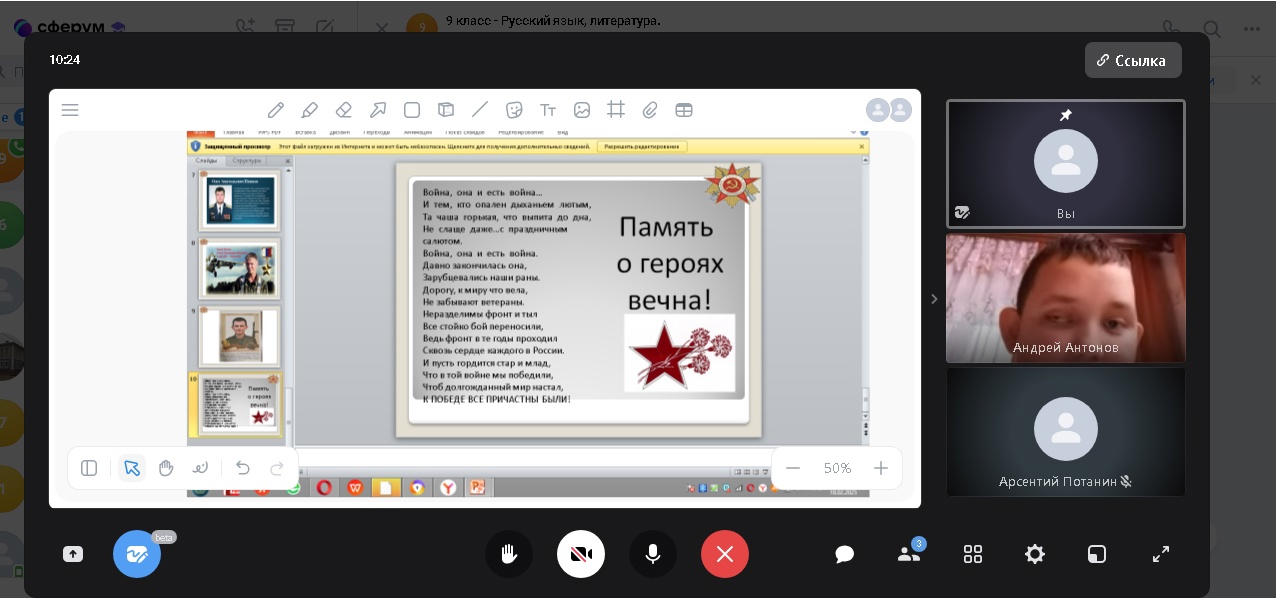Image resolution: width=1276 pixels, height=598 pixels.
Task: Choose the rectangle shape tool
Action: coord(412,110)
